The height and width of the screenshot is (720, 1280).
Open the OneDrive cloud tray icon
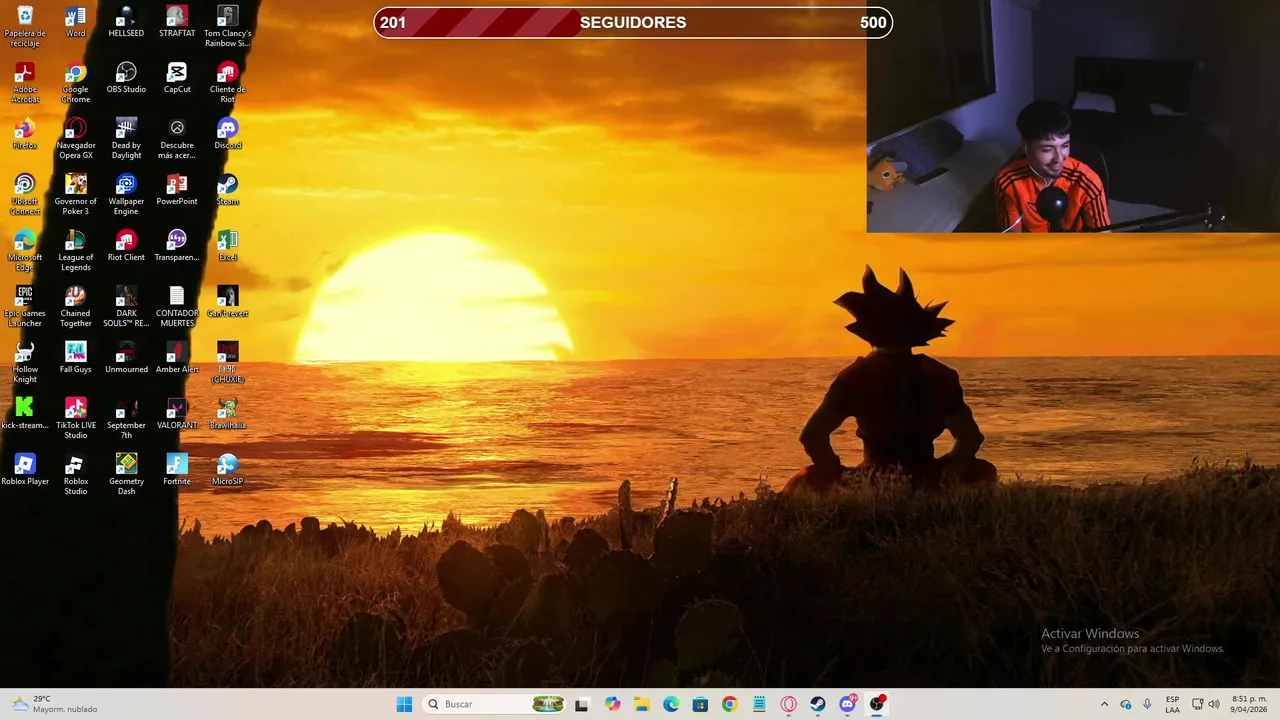(1126, 704)
